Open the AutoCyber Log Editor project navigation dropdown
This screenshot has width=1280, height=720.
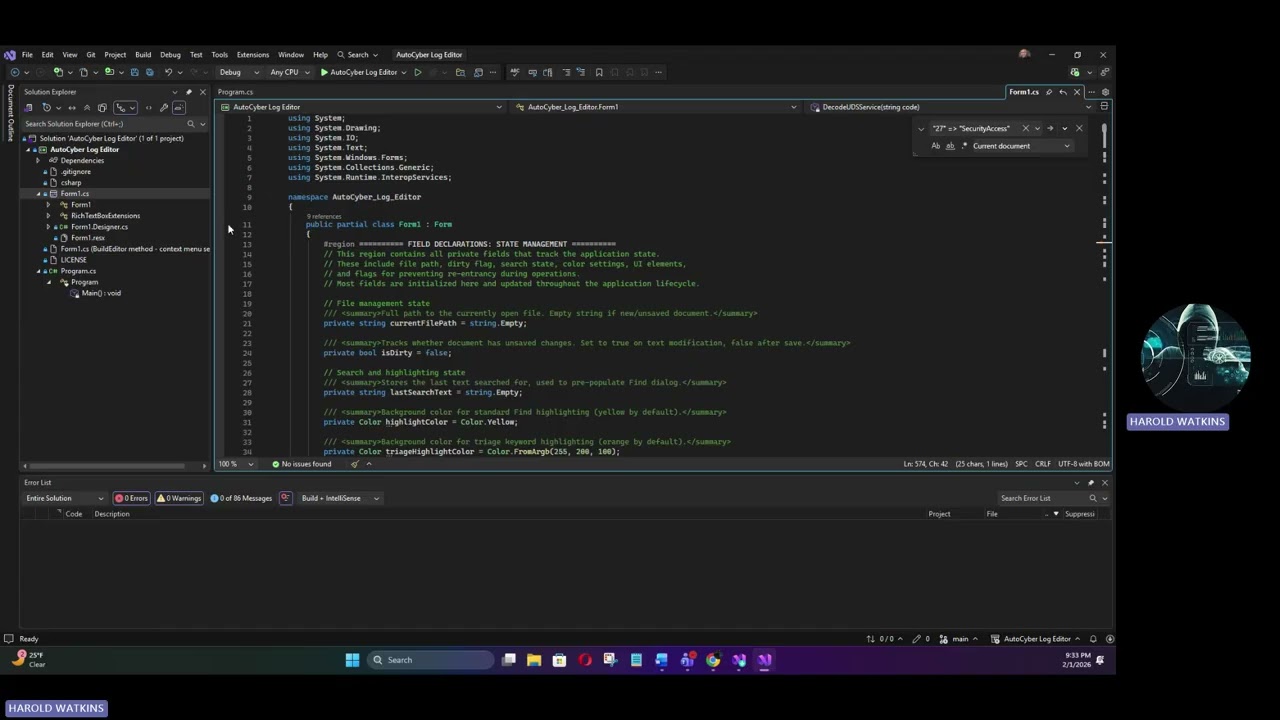click(362, 107)
